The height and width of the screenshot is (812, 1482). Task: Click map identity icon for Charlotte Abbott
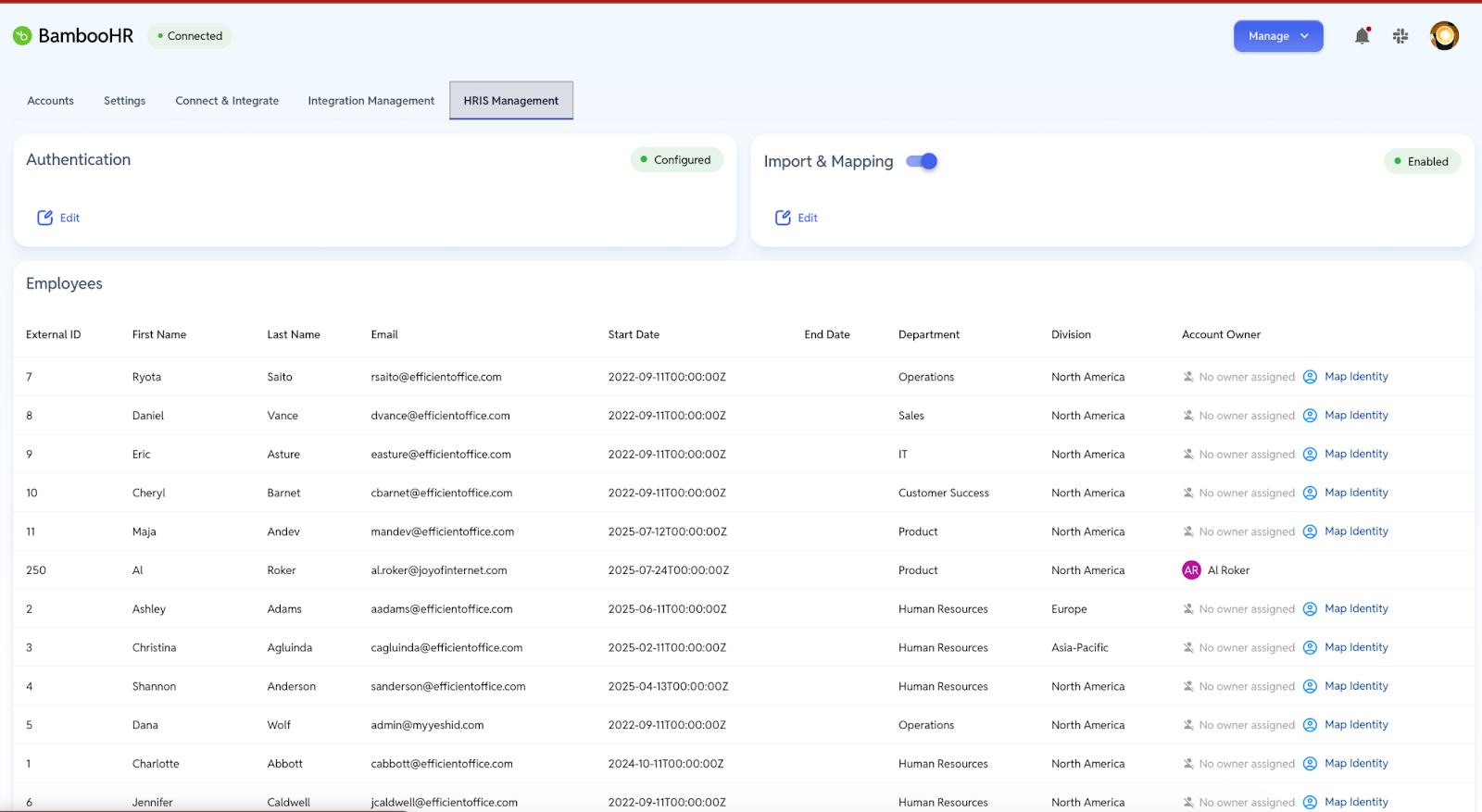[1310, 764]
